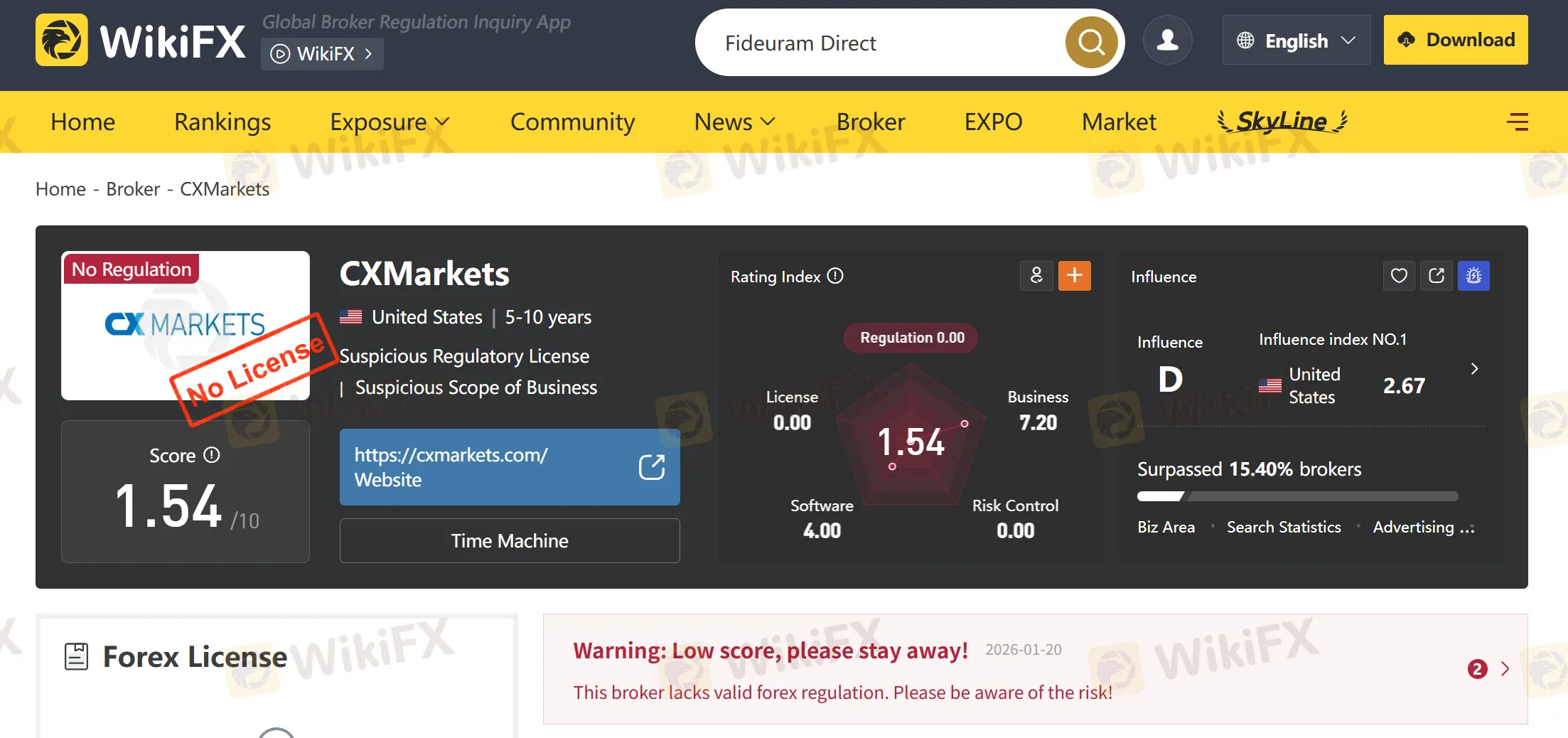Open the English language dropdown

(x=1296, y=41)
